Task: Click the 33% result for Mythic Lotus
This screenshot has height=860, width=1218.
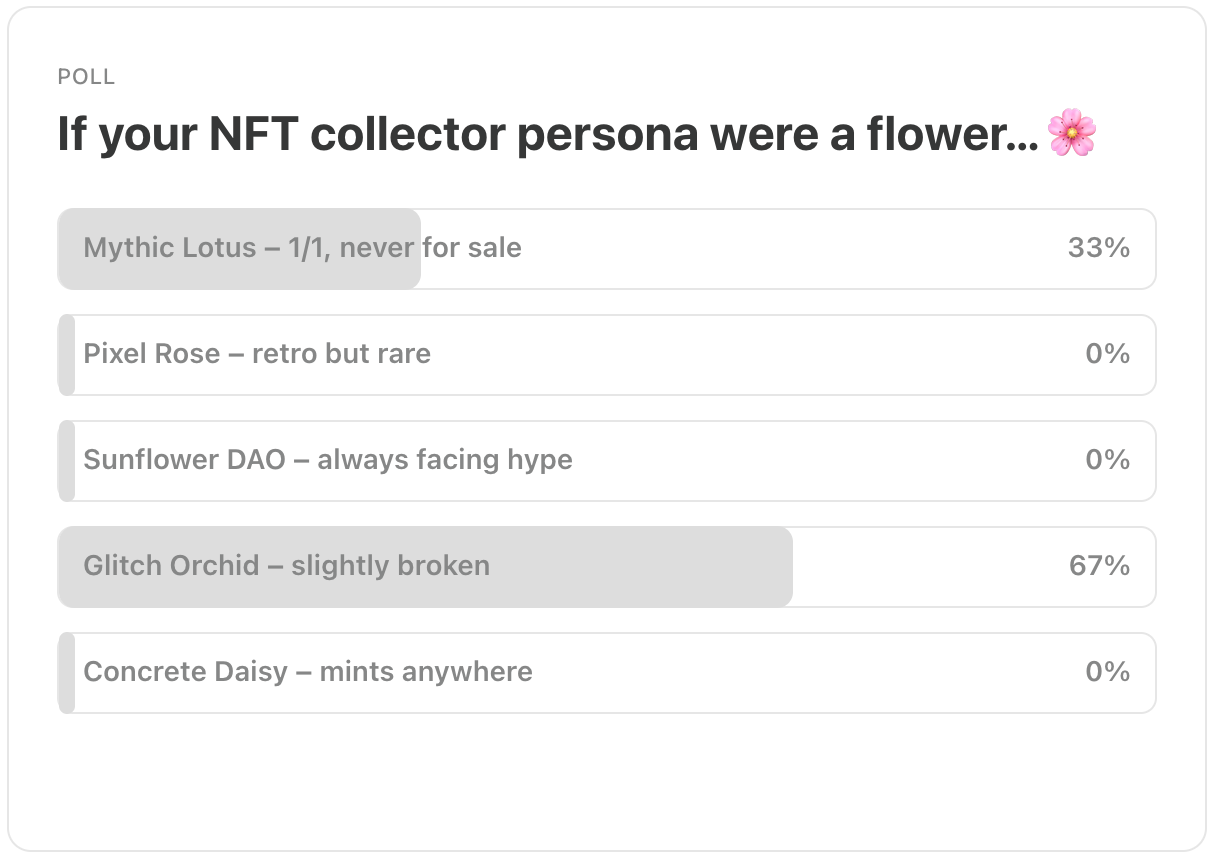Action: 1098,248
